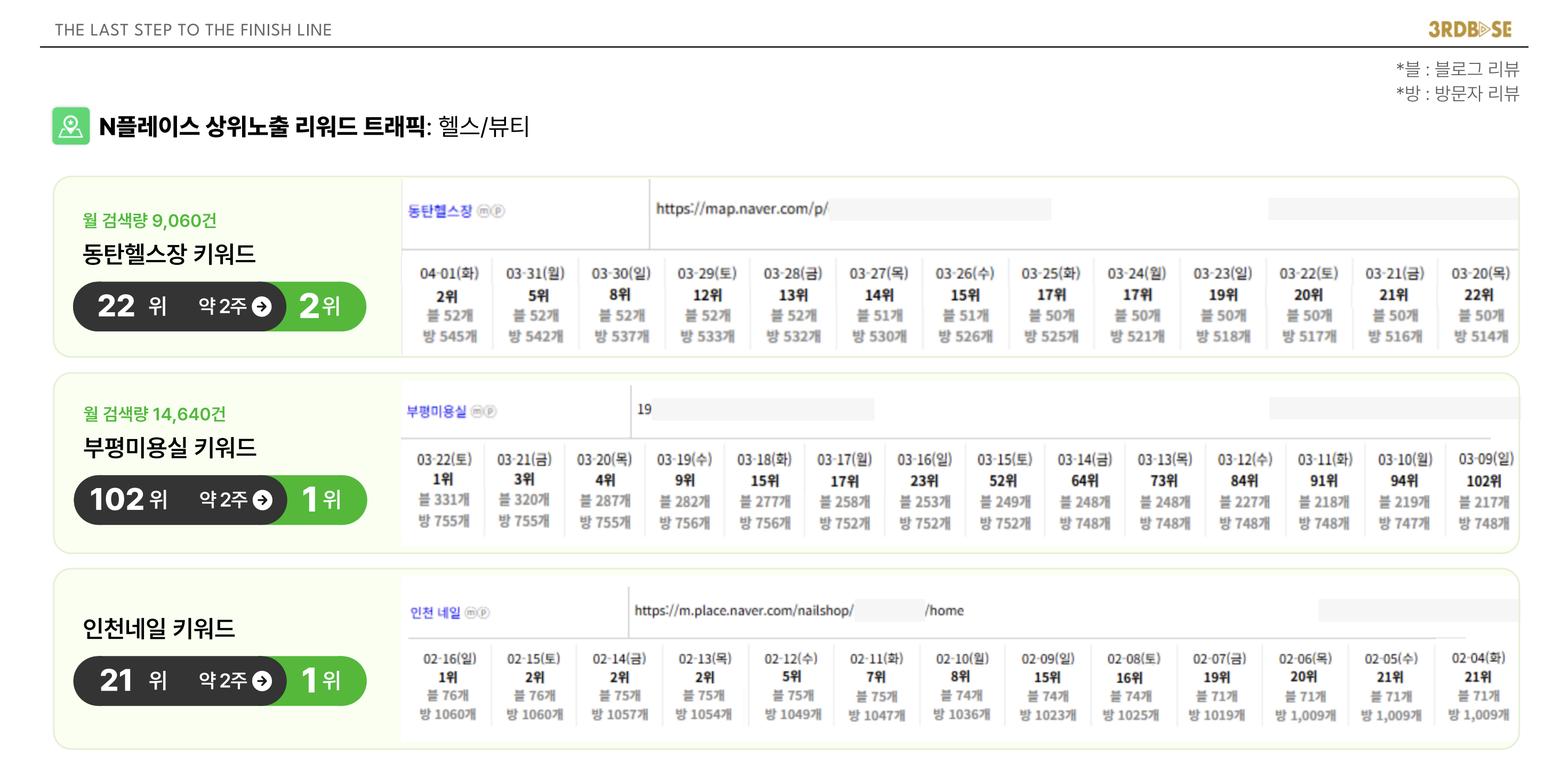This screenshot has height=779, width=1568.
Task: Click the legend text 블 : 블로그 리뷰
Action: click(1457, 69)
